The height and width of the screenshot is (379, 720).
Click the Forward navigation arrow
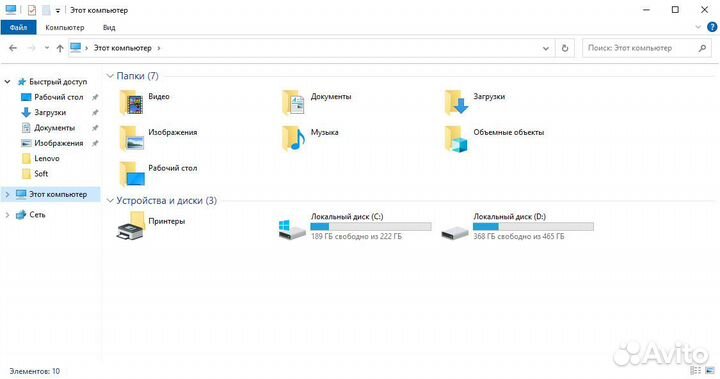pyautogui.click(x=31, y=48)
